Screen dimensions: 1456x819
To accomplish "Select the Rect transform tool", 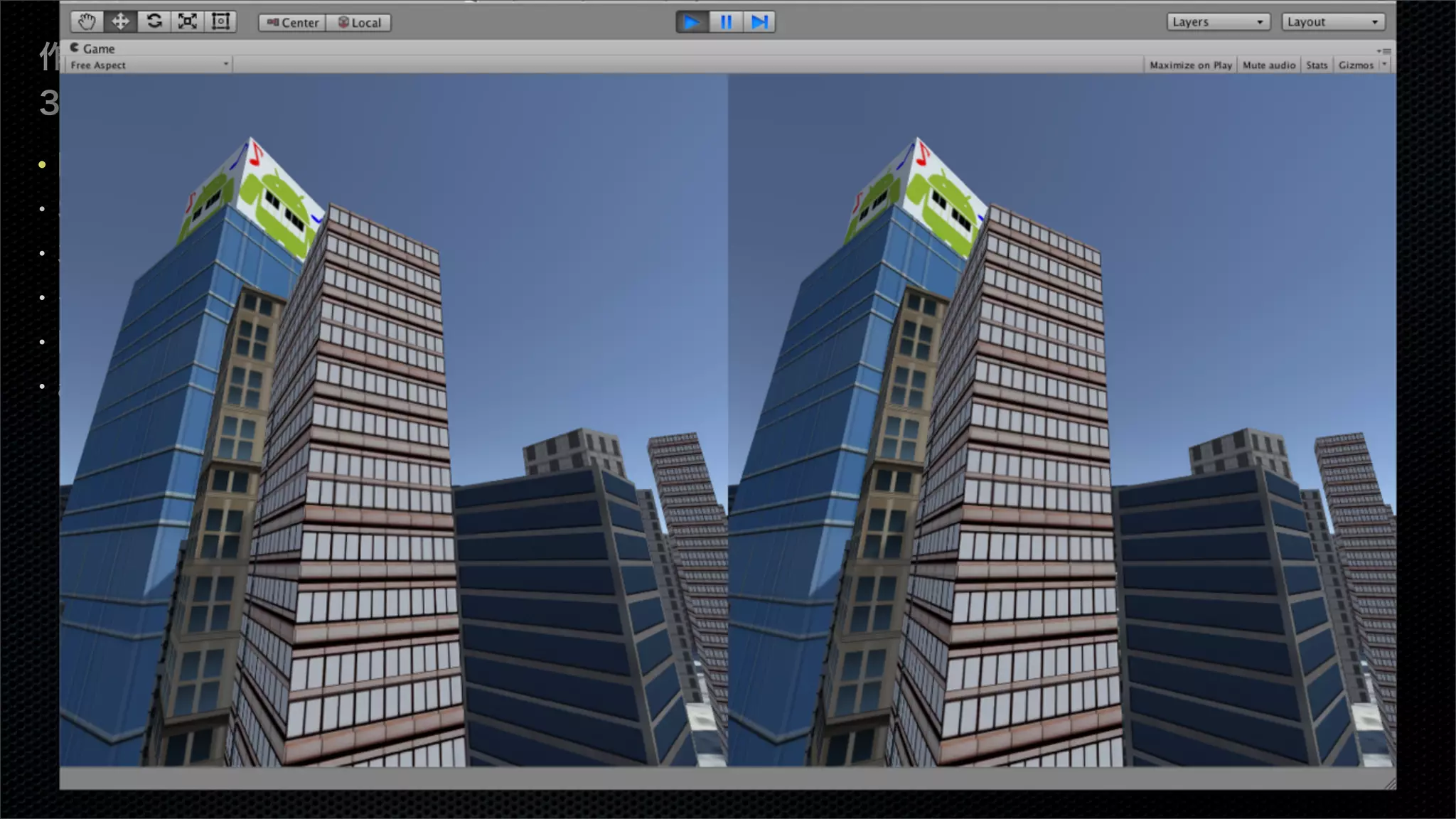I will tap(220, 21).
